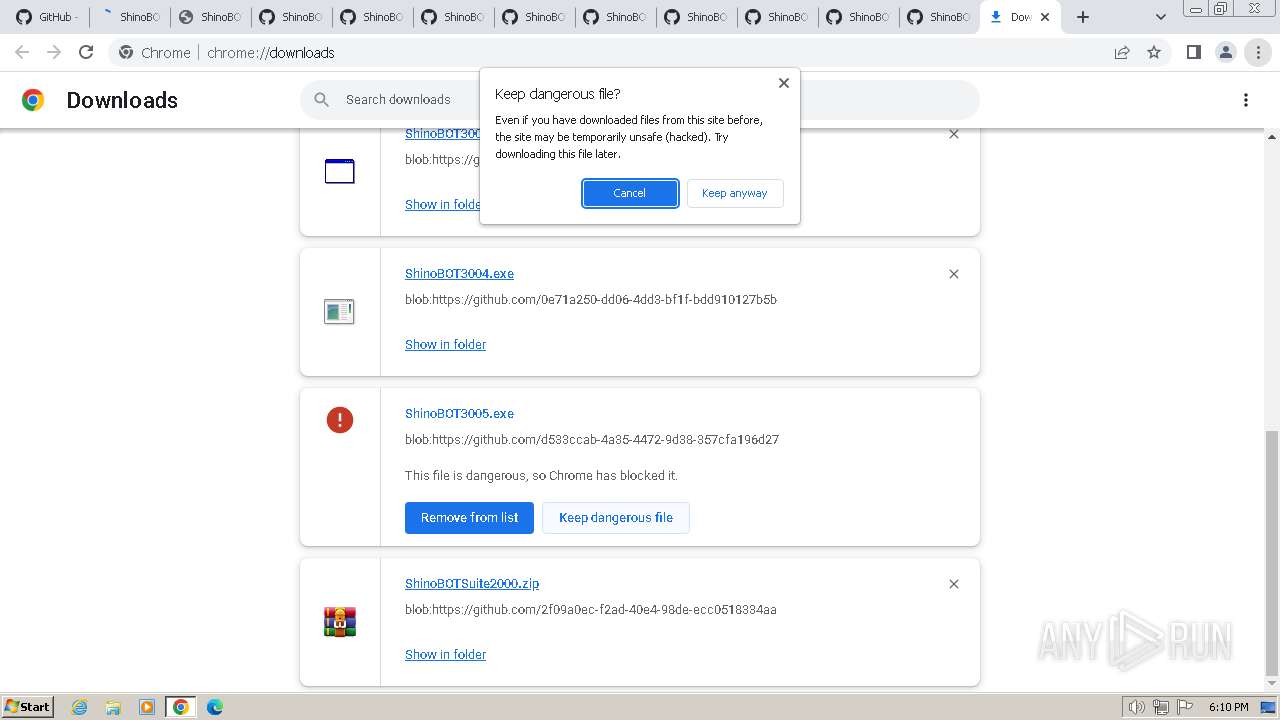The width and height of the screenshot is (1280, 720).
Task: Open the Chrome profile avatar icon
Action: click(x=1225, y=52)
